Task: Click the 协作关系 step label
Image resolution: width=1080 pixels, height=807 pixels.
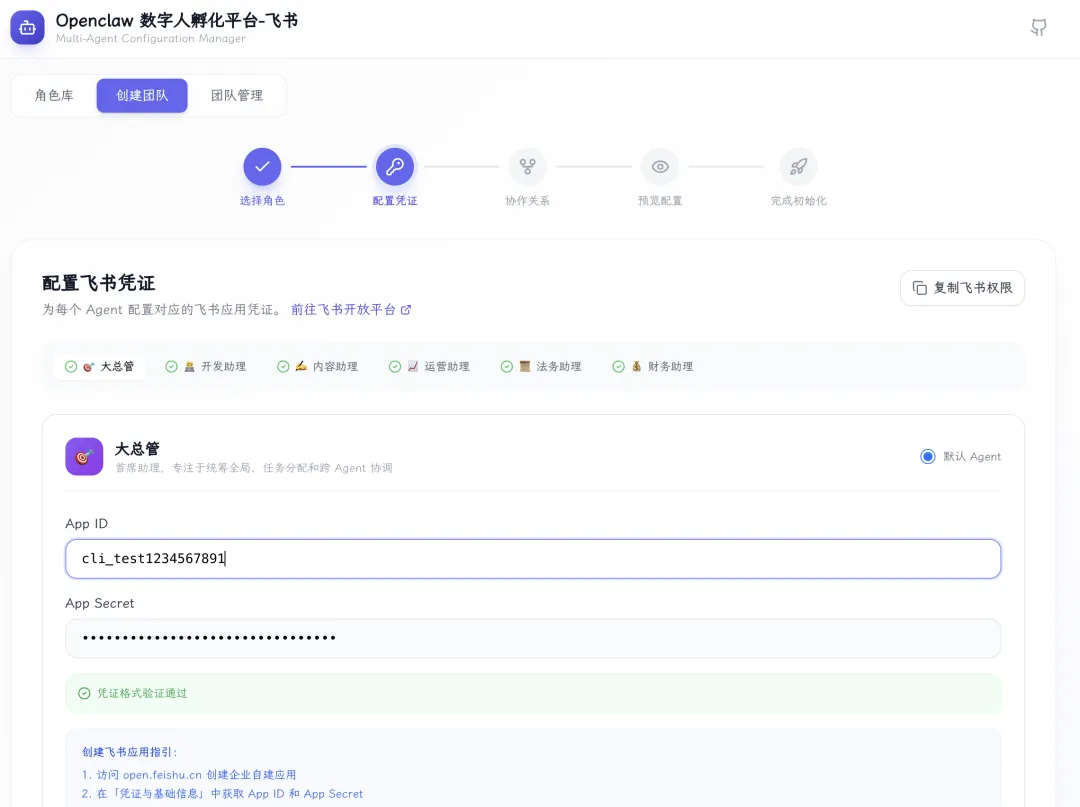Action: [x=528, y=200]
